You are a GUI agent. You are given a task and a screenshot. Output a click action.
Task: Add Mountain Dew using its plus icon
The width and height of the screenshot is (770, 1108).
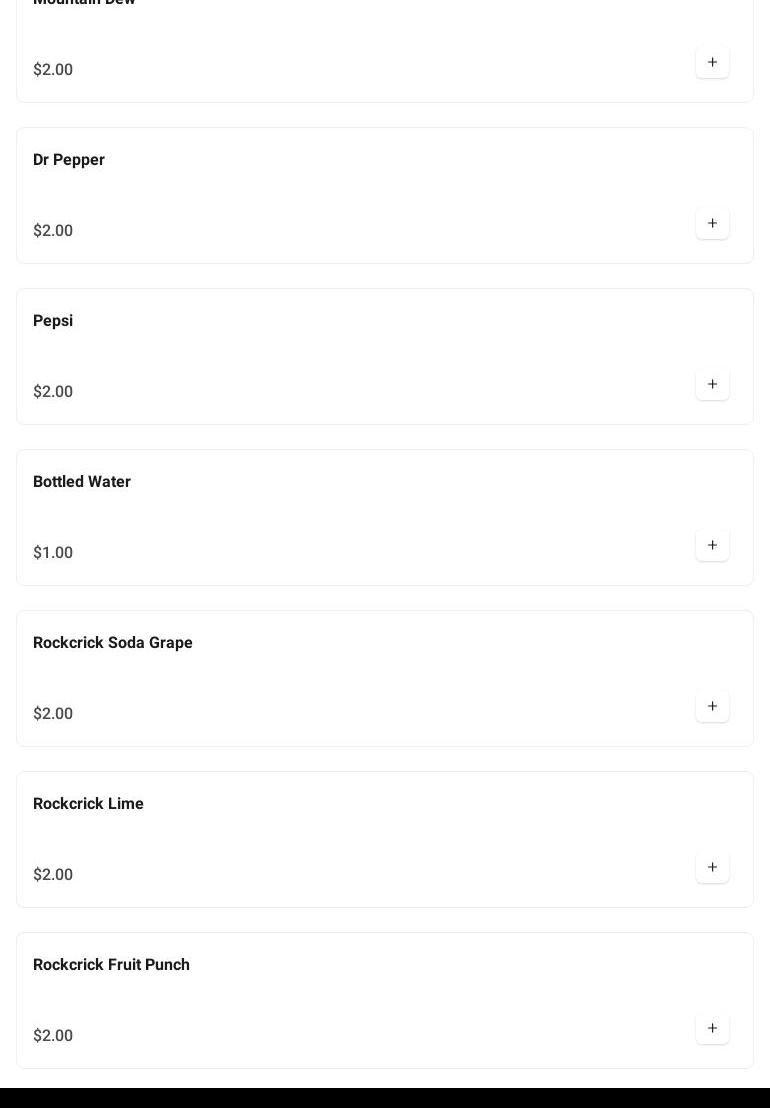712,63
